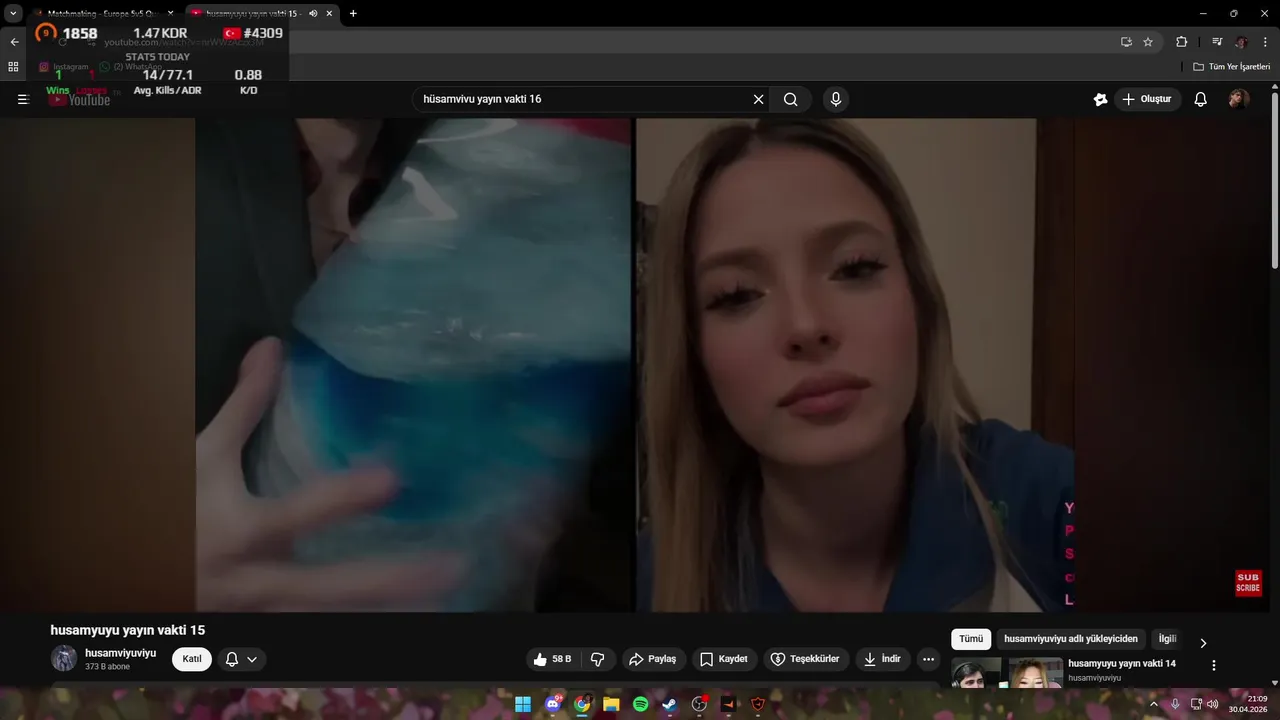Screen dimensions: 1280x720
Task: Open the Chrome apps grid shortcut
Action: 13,67
